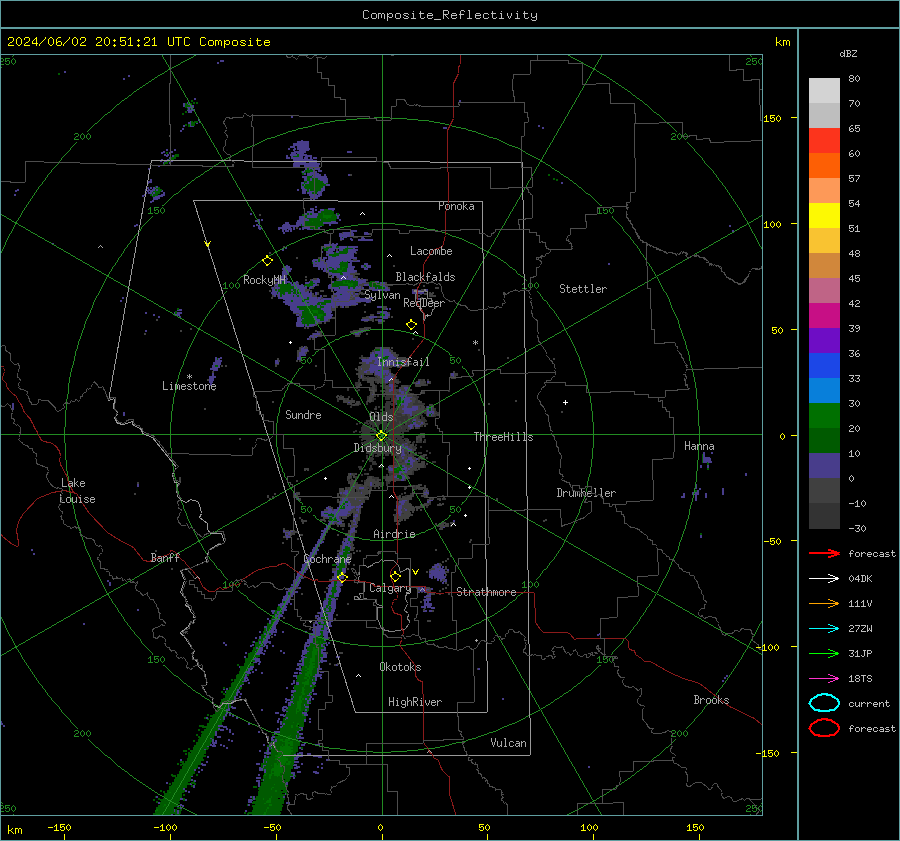
Task: Select the red 60-65 dBZ color swatch
Action: pos(824,141)
